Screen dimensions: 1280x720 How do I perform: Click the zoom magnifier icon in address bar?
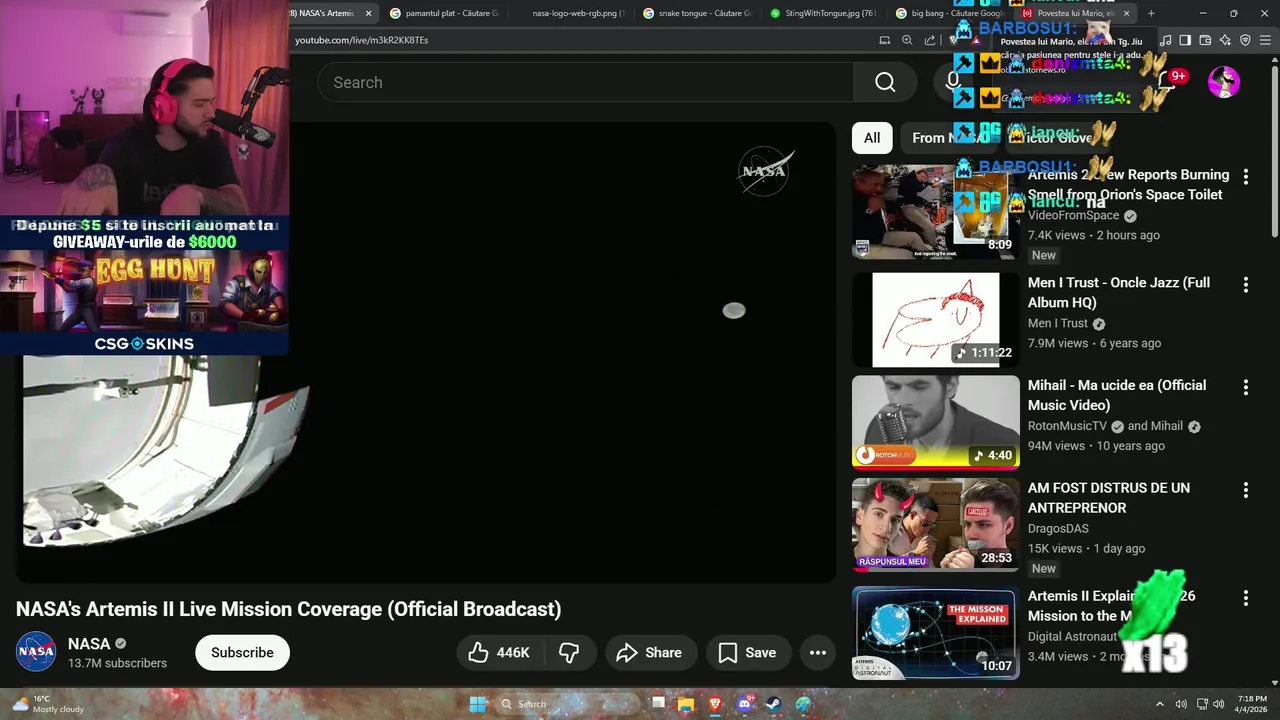click(x=907, y=40)
